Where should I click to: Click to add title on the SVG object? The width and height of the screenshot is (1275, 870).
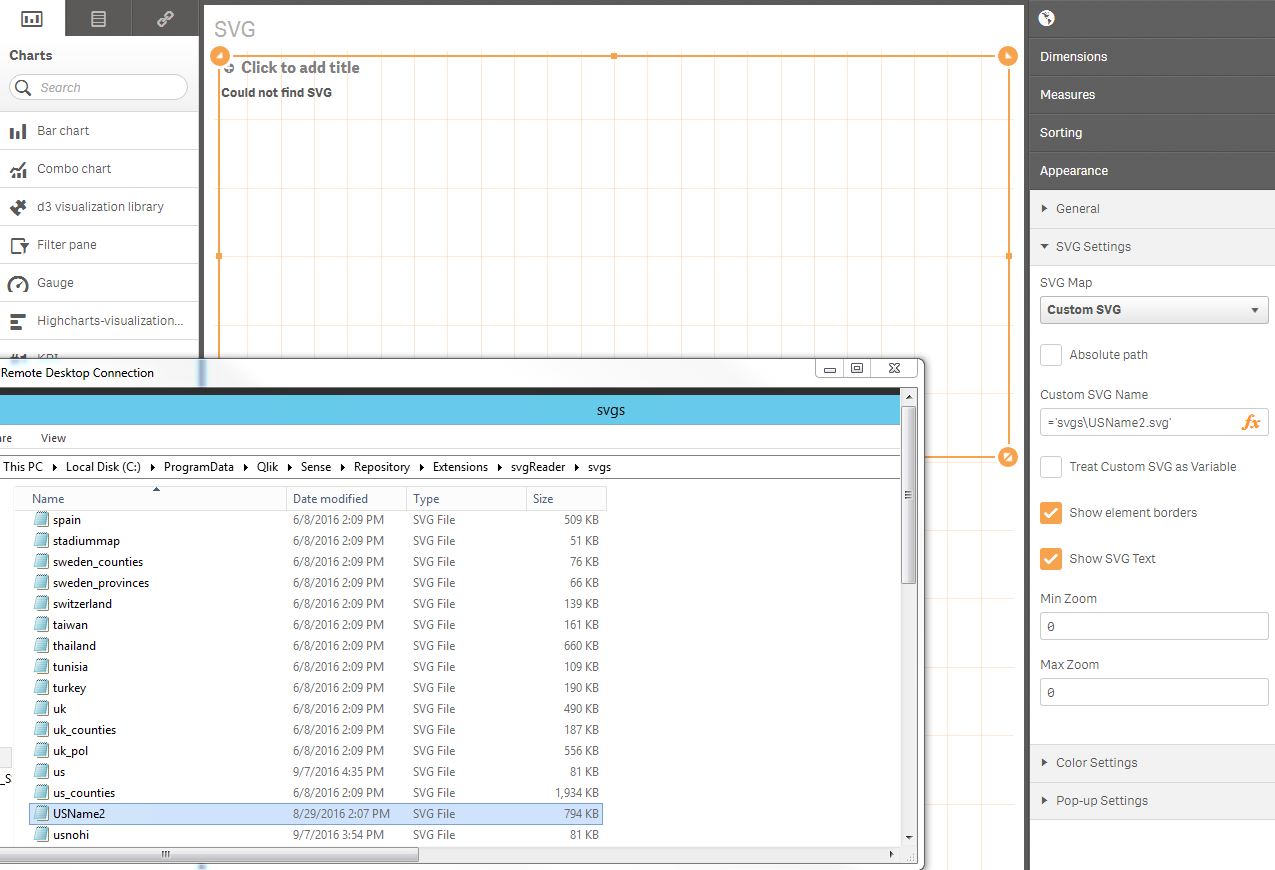pyautogui.click(x=302, y=67)
